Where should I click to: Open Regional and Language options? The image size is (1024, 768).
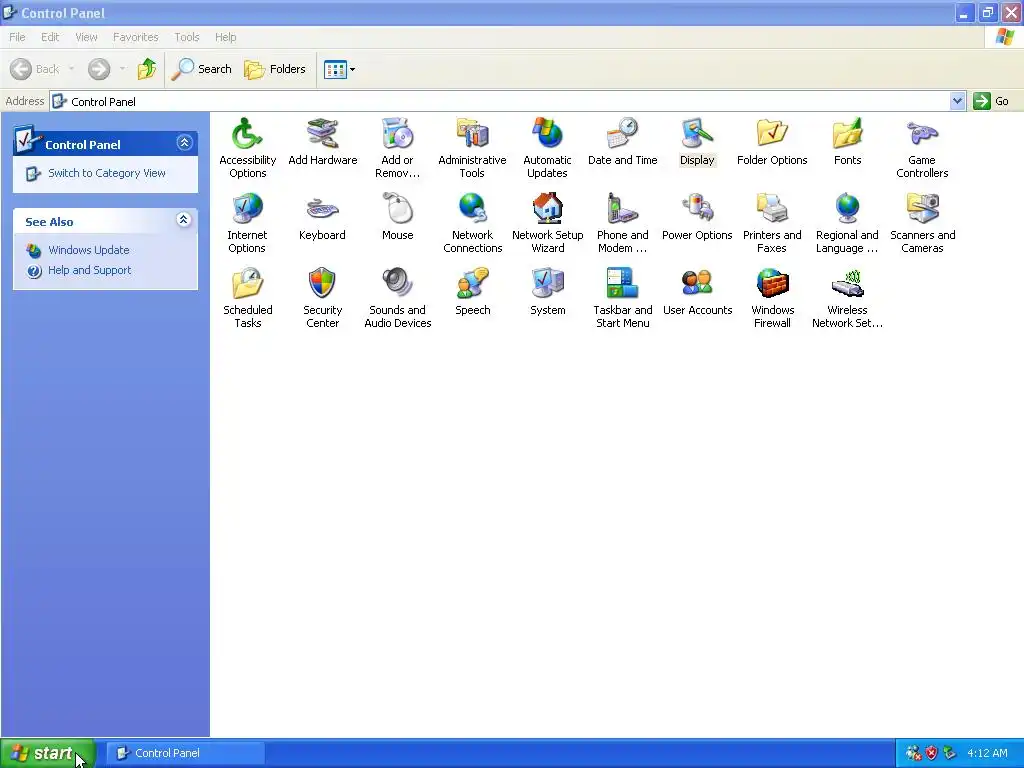click(847, 223)
